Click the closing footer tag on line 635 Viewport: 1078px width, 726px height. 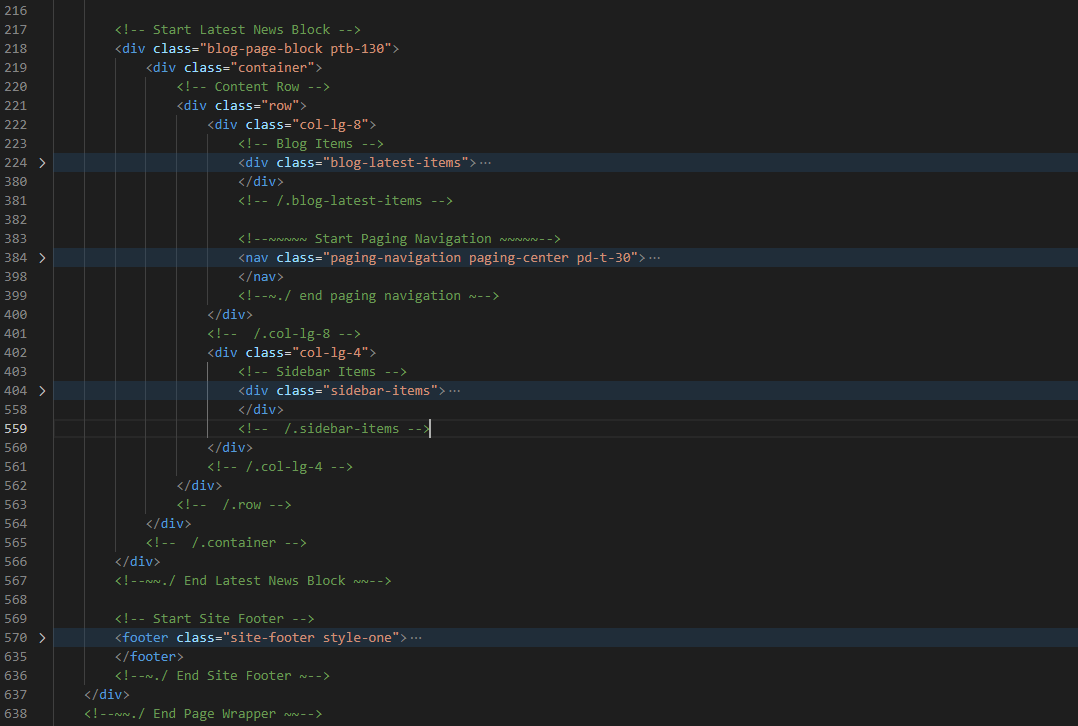click(x=149, y=657)
